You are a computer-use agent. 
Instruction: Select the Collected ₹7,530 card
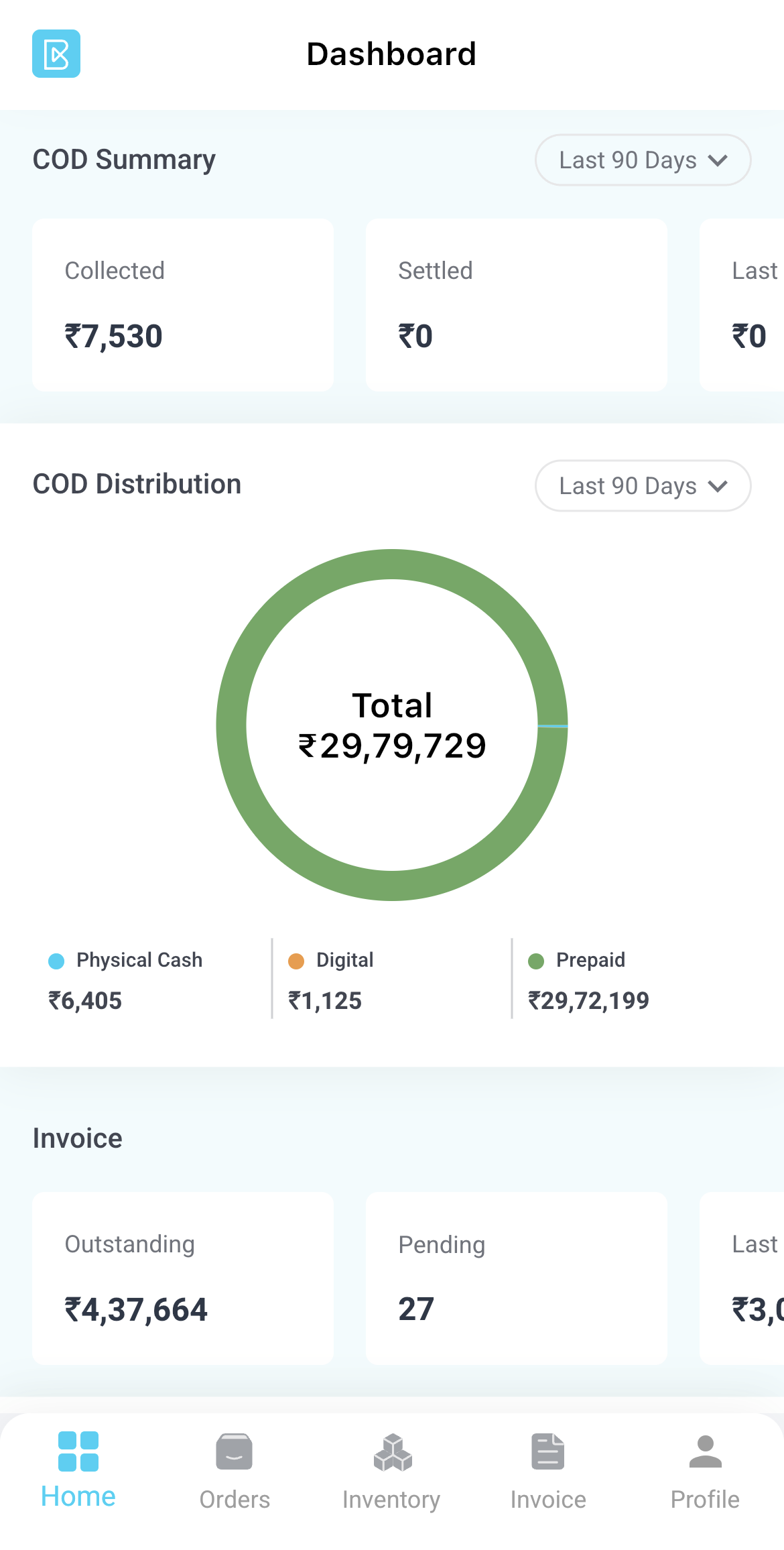coord(183,305)
